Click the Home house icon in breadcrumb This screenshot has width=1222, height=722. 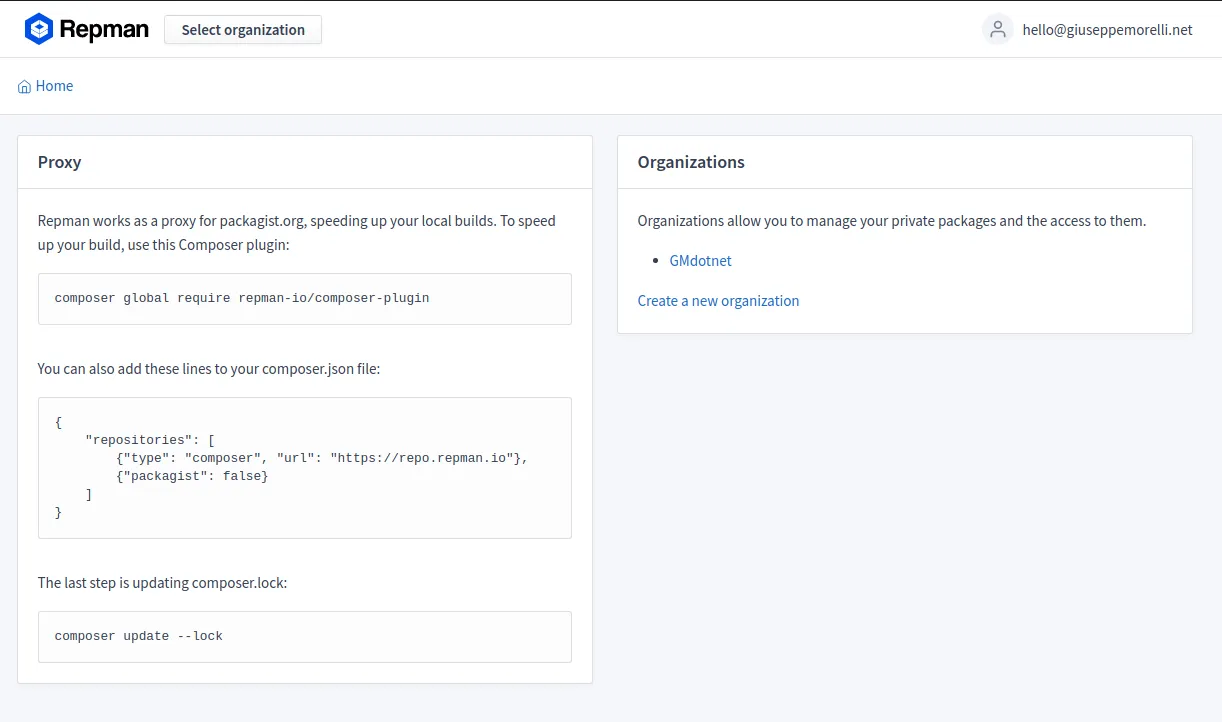pyautogui.click(x=24, y=87)
